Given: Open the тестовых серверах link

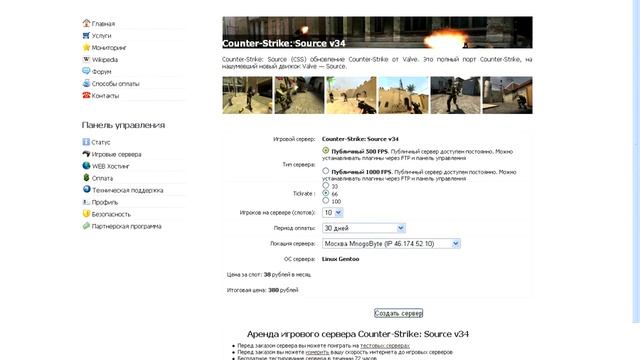Looking at the screenshot, I should pyautogui.click(x=385, y=346).
